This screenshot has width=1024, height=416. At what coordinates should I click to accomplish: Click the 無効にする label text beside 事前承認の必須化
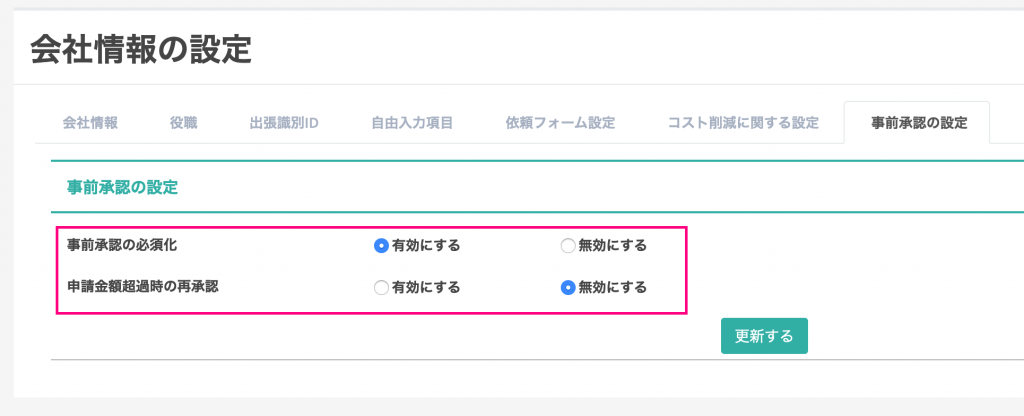612,245
